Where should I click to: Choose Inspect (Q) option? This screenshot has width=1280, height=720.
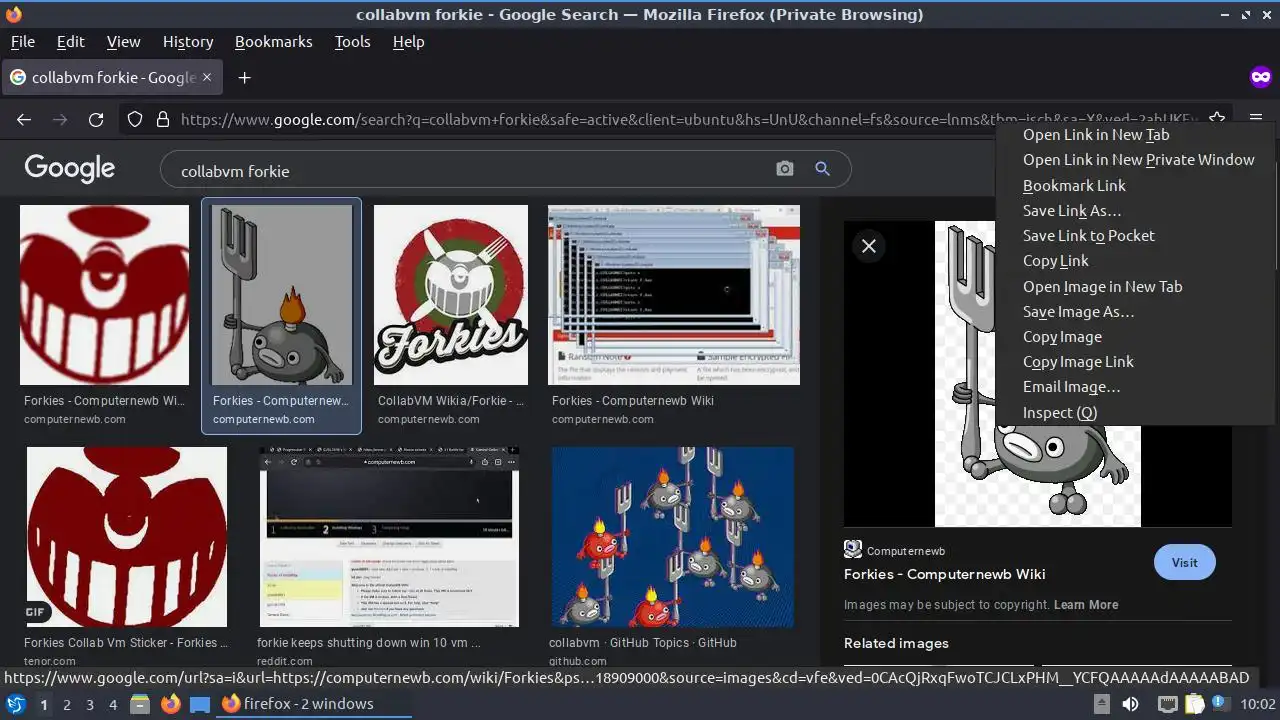pyautogui.click(x=1135, y=413)
